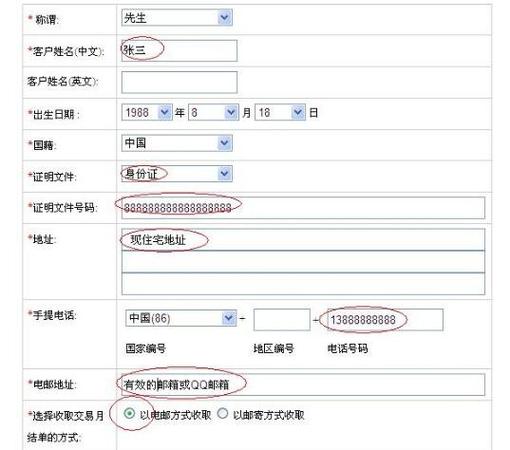Select the 以电邮方式收取 radio button
The image size is (510, 450).
[129, 414]
